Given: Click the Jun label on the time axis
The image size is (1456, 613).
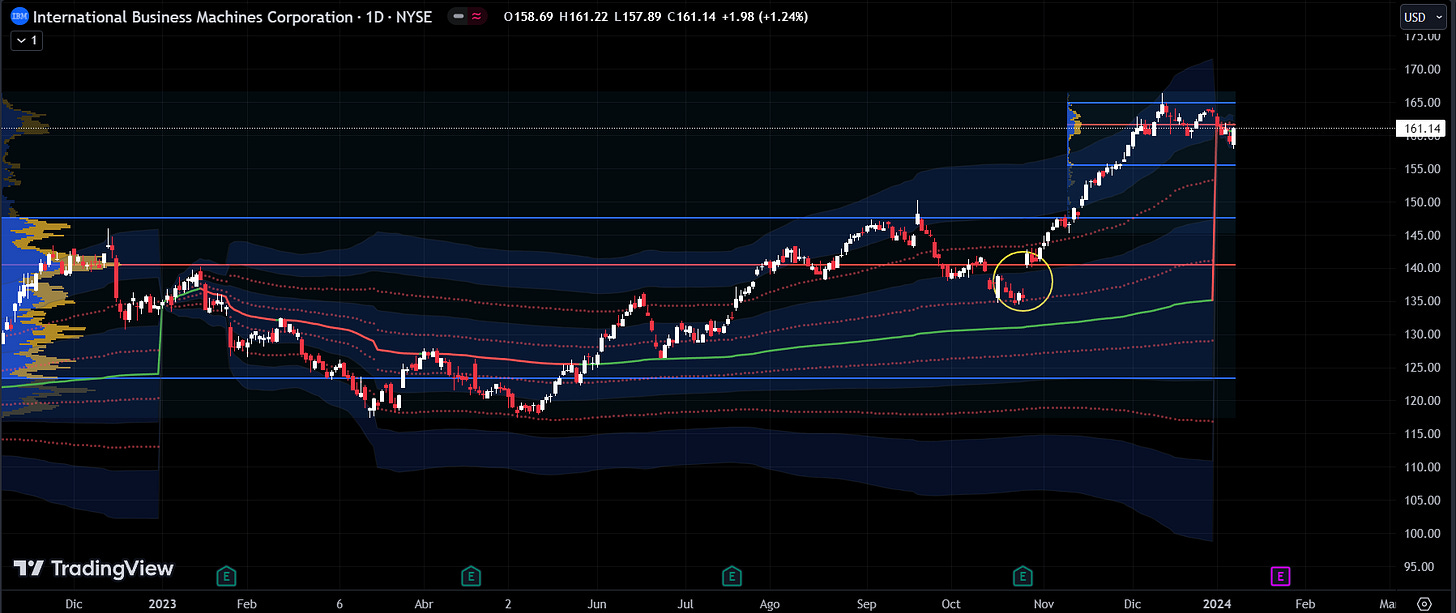Looking at the screenshot, I should click(x=597, y=604).
